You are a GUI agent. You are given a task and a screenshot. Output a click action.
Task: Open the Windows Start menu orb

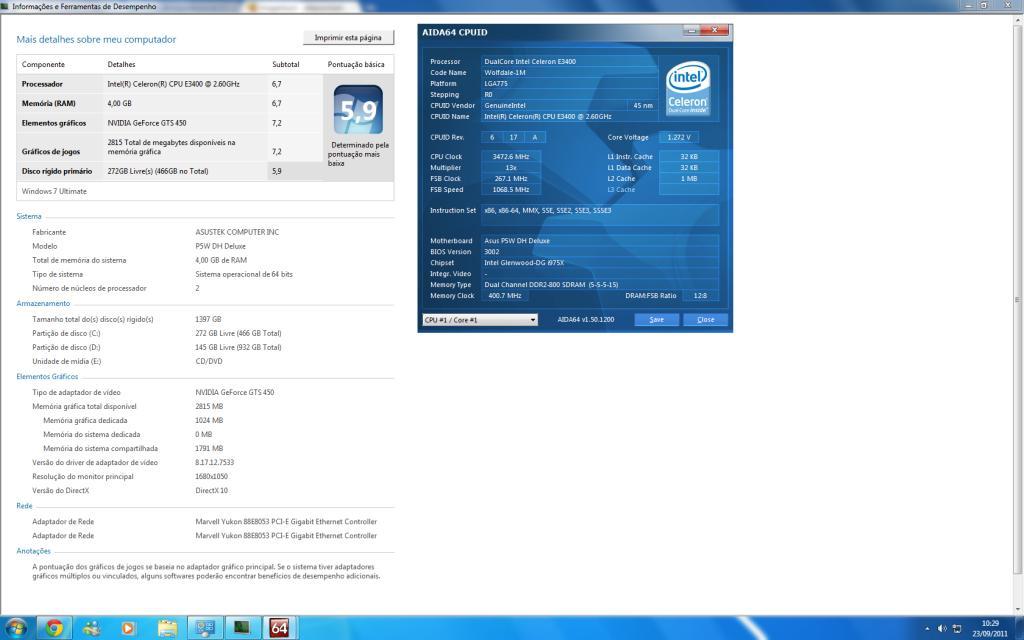[15, 628]
